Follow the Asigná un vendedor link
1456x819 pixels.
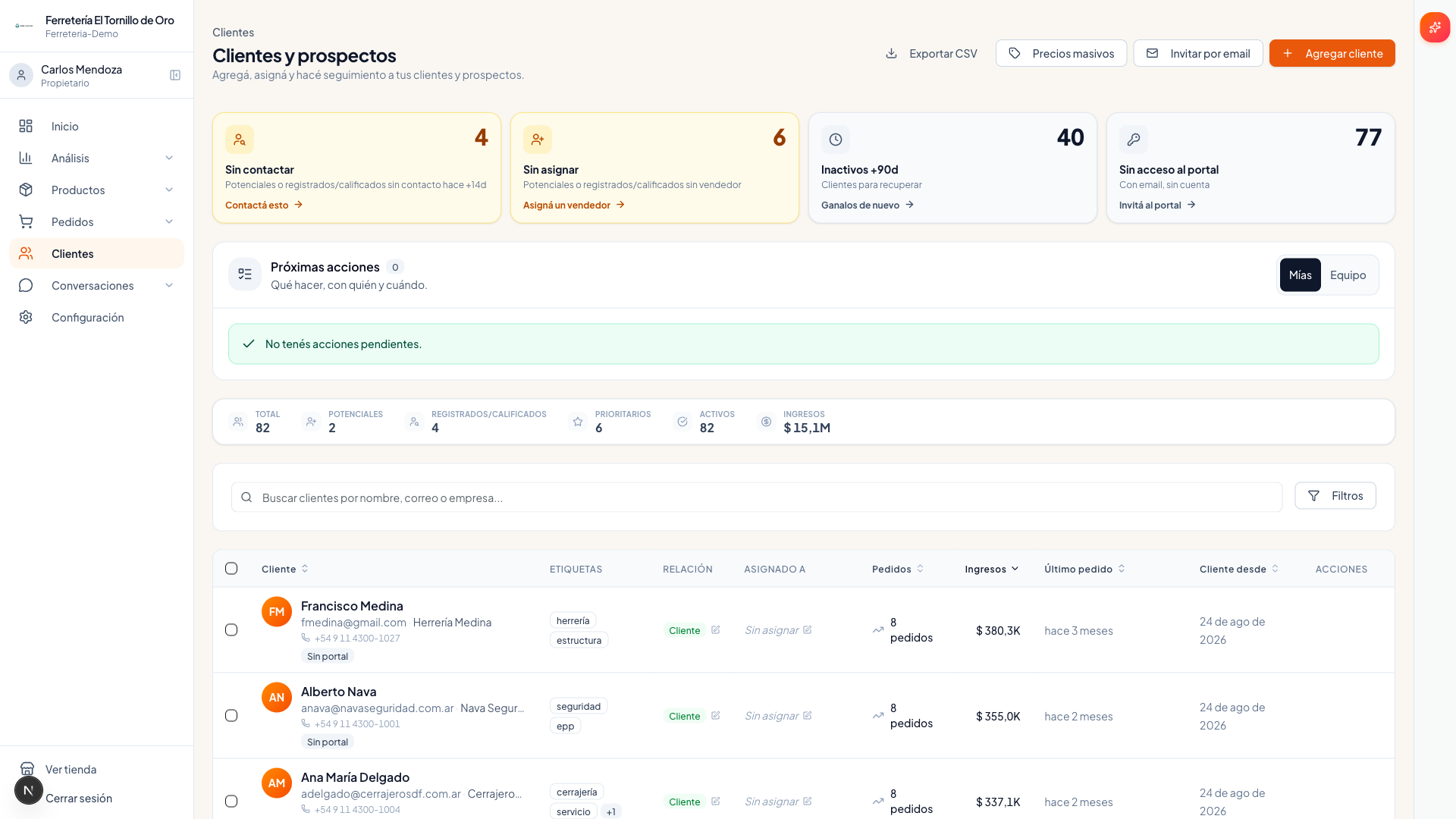[574, 205]
